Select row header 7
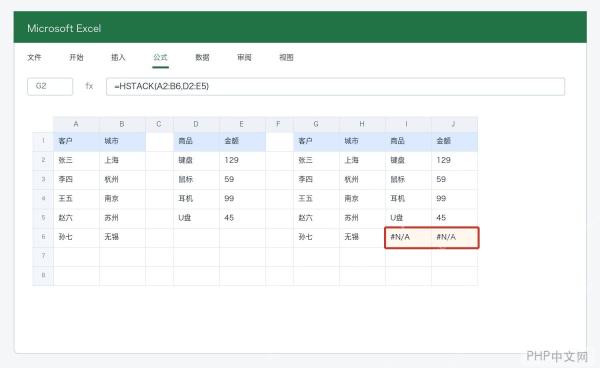The width and height of the screenshot is (600, 368). 43,256
